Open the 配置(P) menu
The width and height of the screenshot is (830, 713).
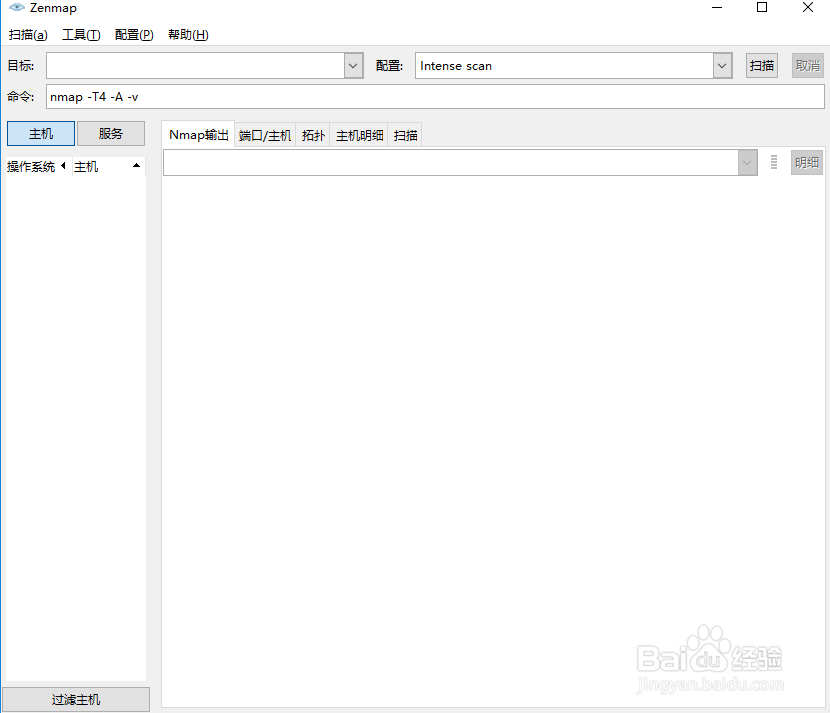click(x=134, y=35)
